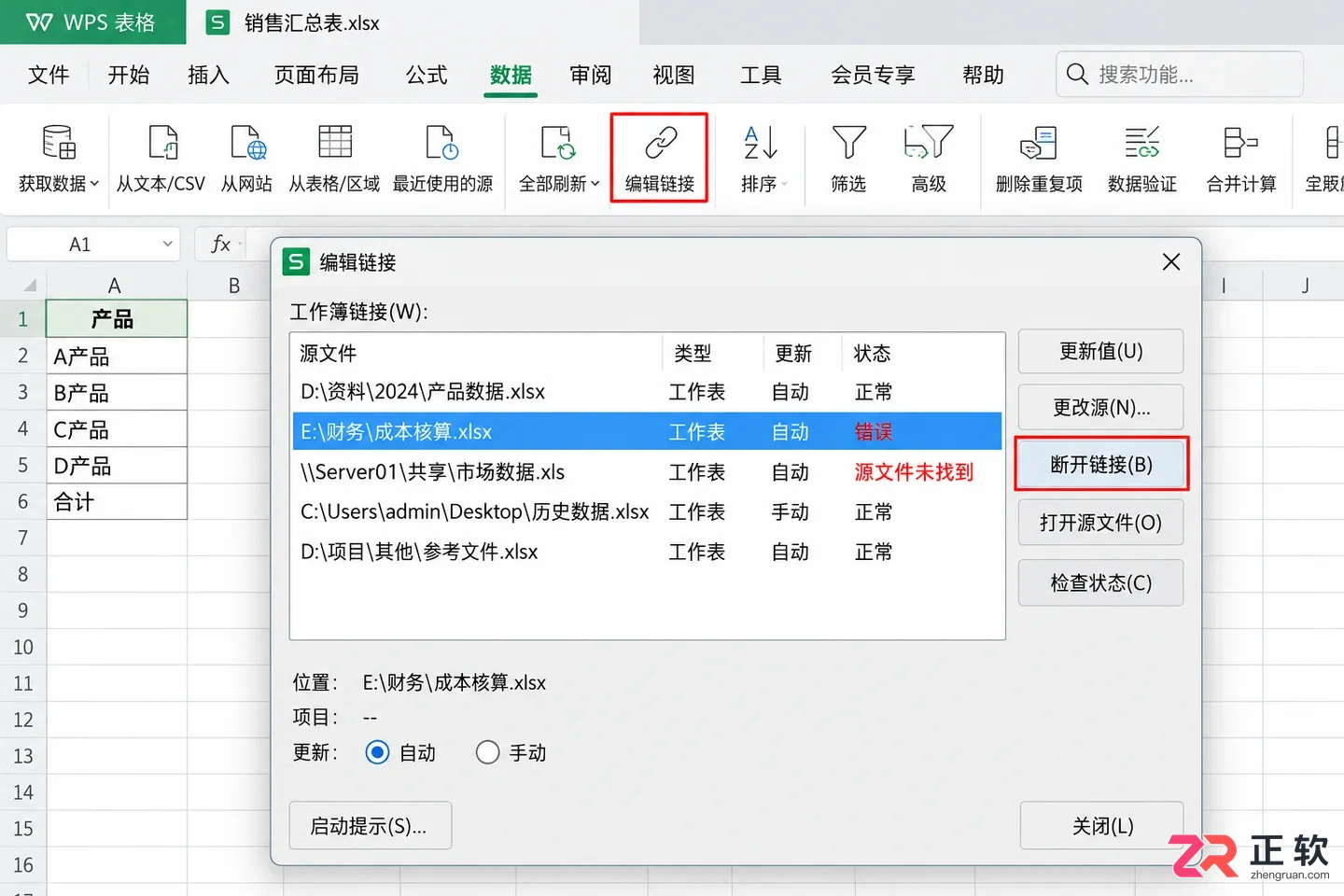Click the 更新值(U) button
The width and height of the screenshot is (1344, 896).
pos(1100,352)
